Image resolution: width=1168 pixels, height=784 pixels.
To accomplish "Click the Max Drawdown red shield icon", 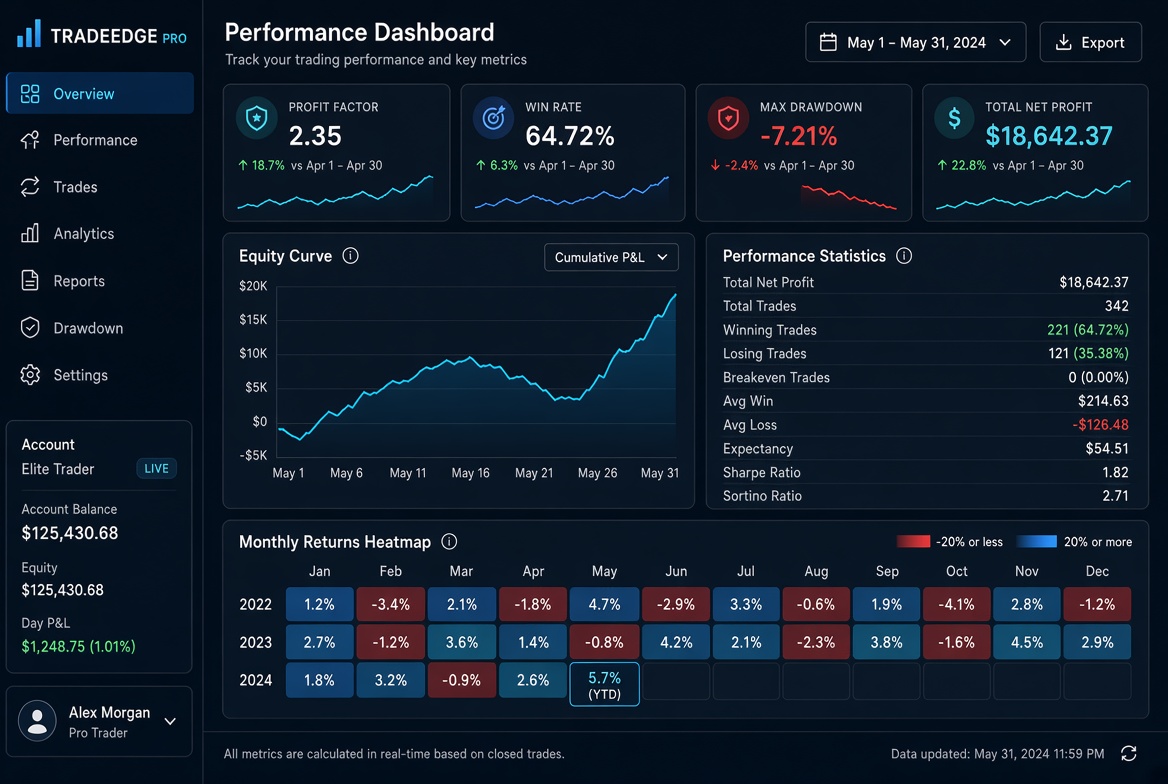I will coord(728,118).
